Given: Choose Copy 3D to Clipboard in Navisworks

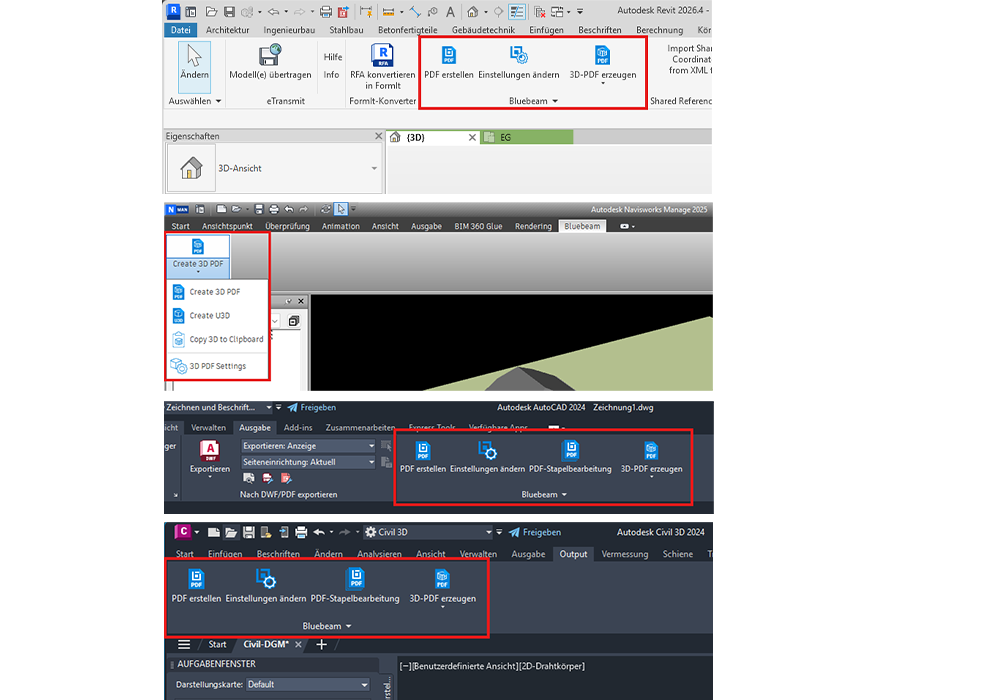Looking at the screenshot, I should point(216,339).
